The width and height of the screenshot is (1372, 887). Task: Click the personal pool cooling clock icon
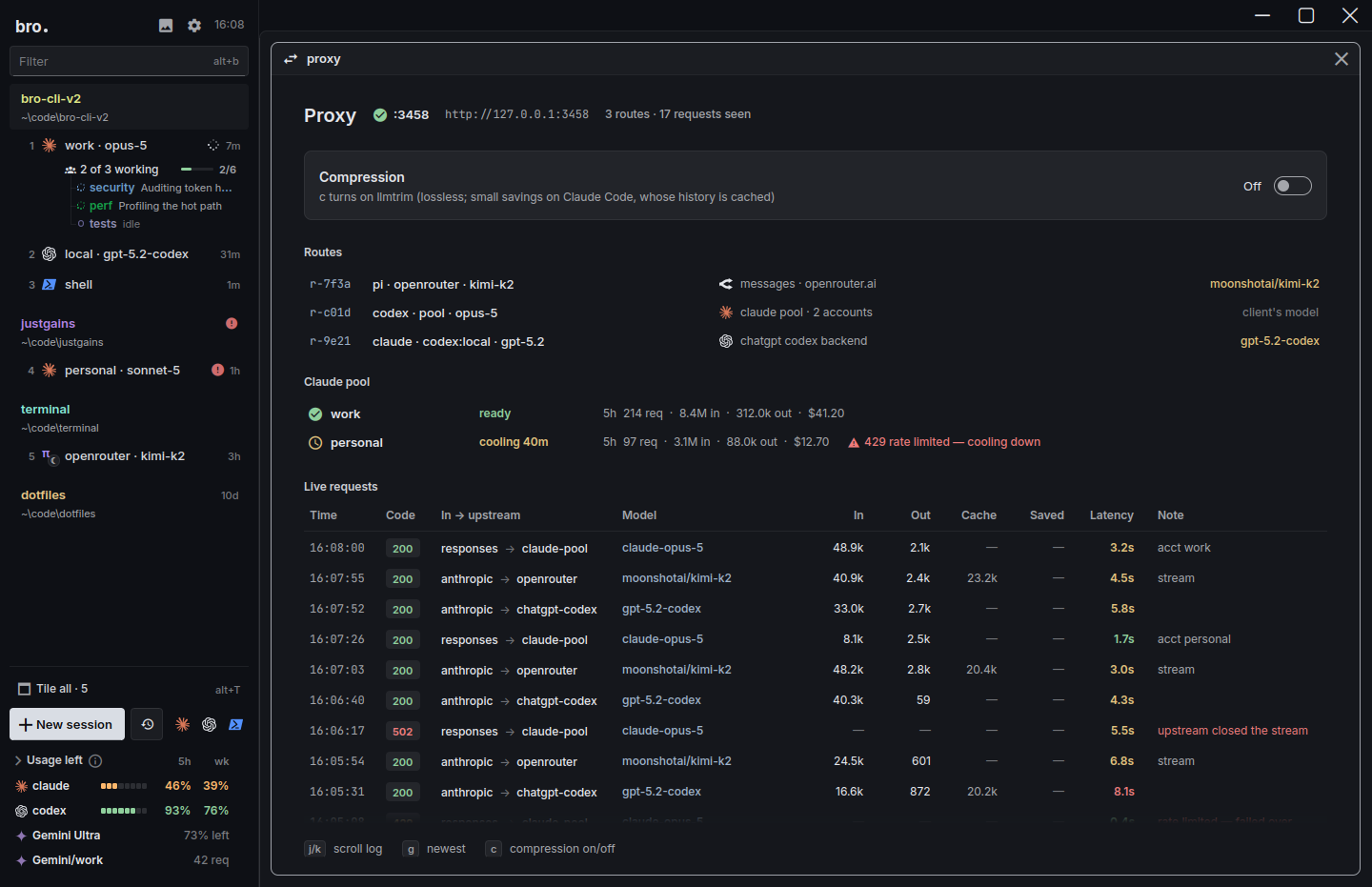coord(315,443)
